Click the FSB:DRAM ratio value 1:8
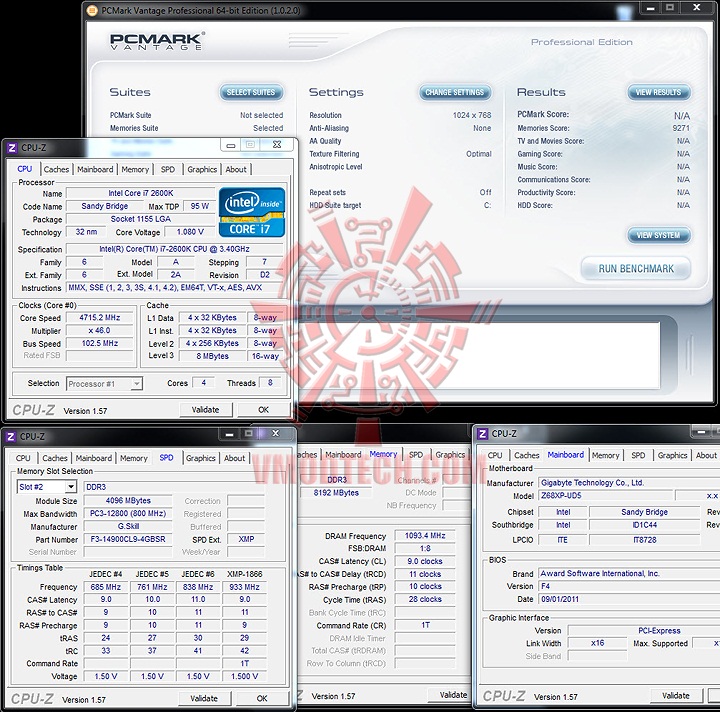 pos(425,548)
